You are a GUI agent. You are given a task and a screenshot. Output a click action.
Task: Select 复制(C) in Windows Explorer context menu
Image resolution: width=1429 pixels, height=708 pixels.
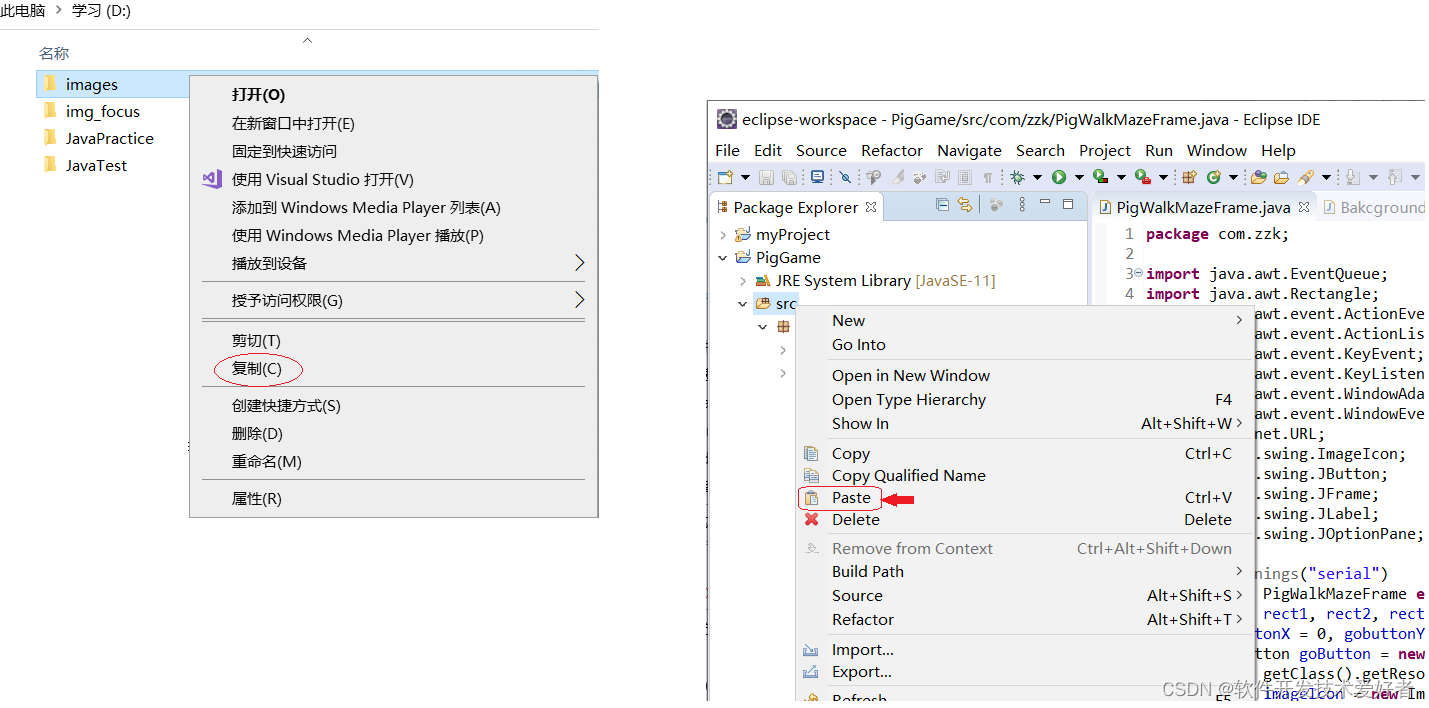[393, 369]
